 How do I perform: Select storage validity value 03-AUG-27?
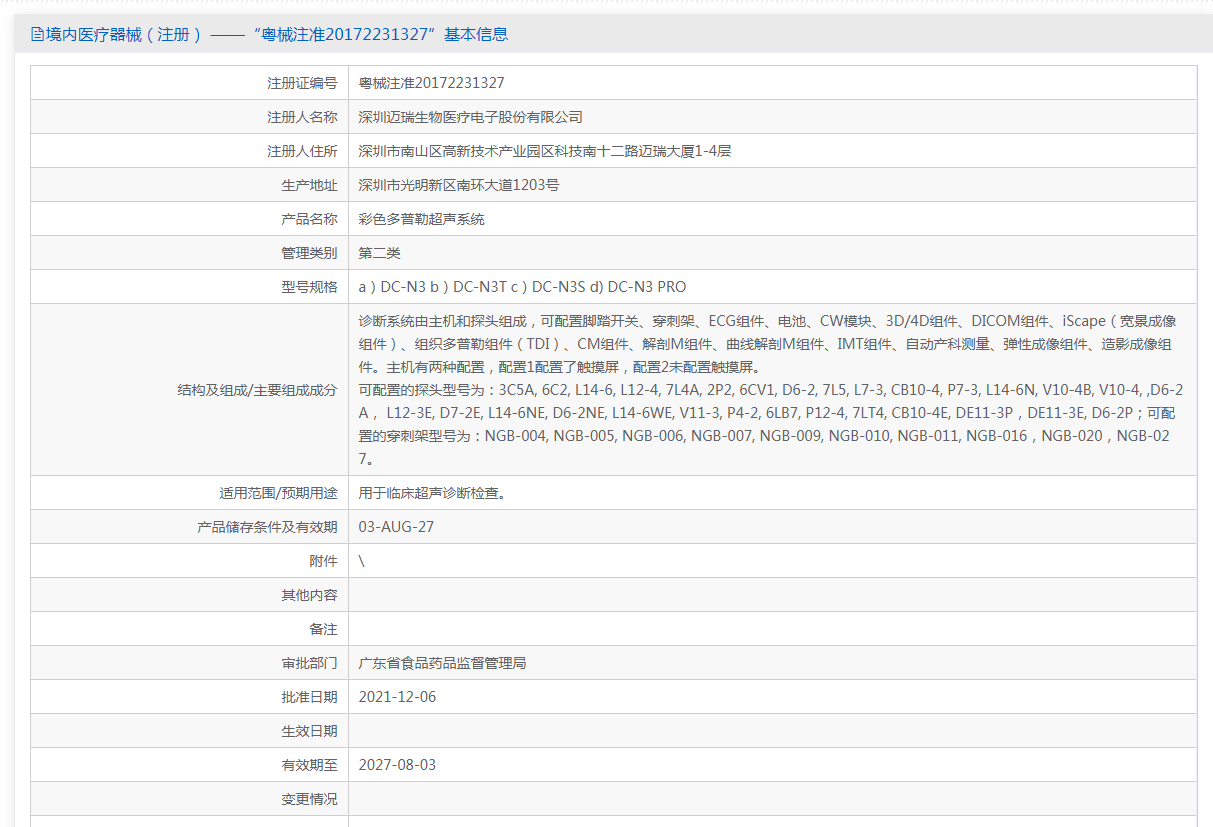pos(397,527)
